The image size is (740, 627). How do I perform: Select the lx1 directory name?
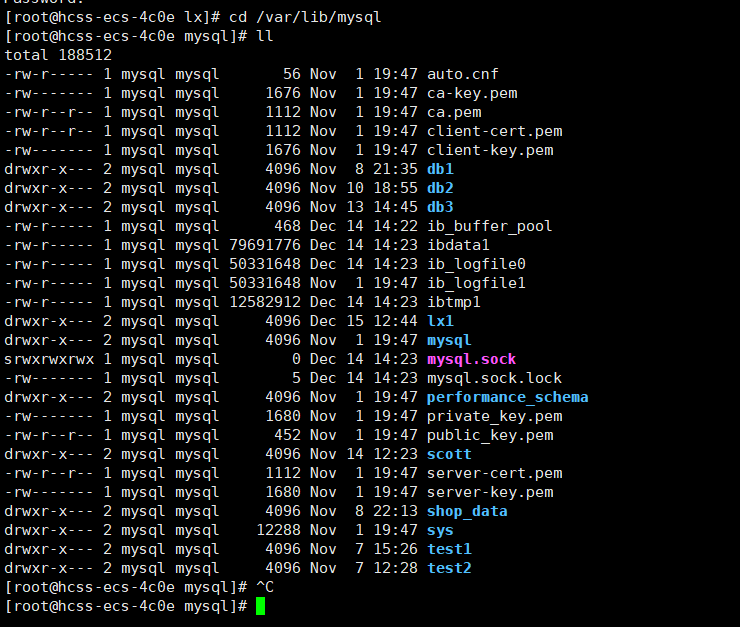[440, 321]
